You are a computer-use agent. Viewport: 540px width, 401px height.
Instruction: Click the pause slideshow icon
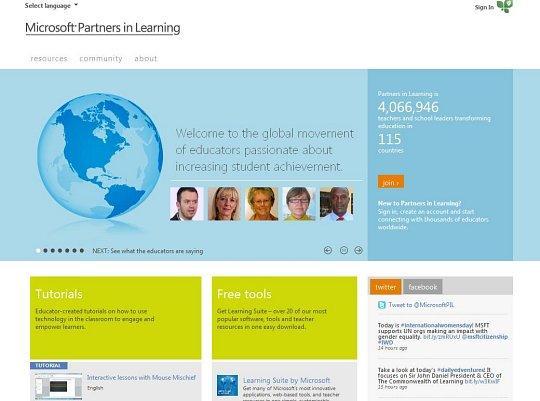[x=344, y=250]
